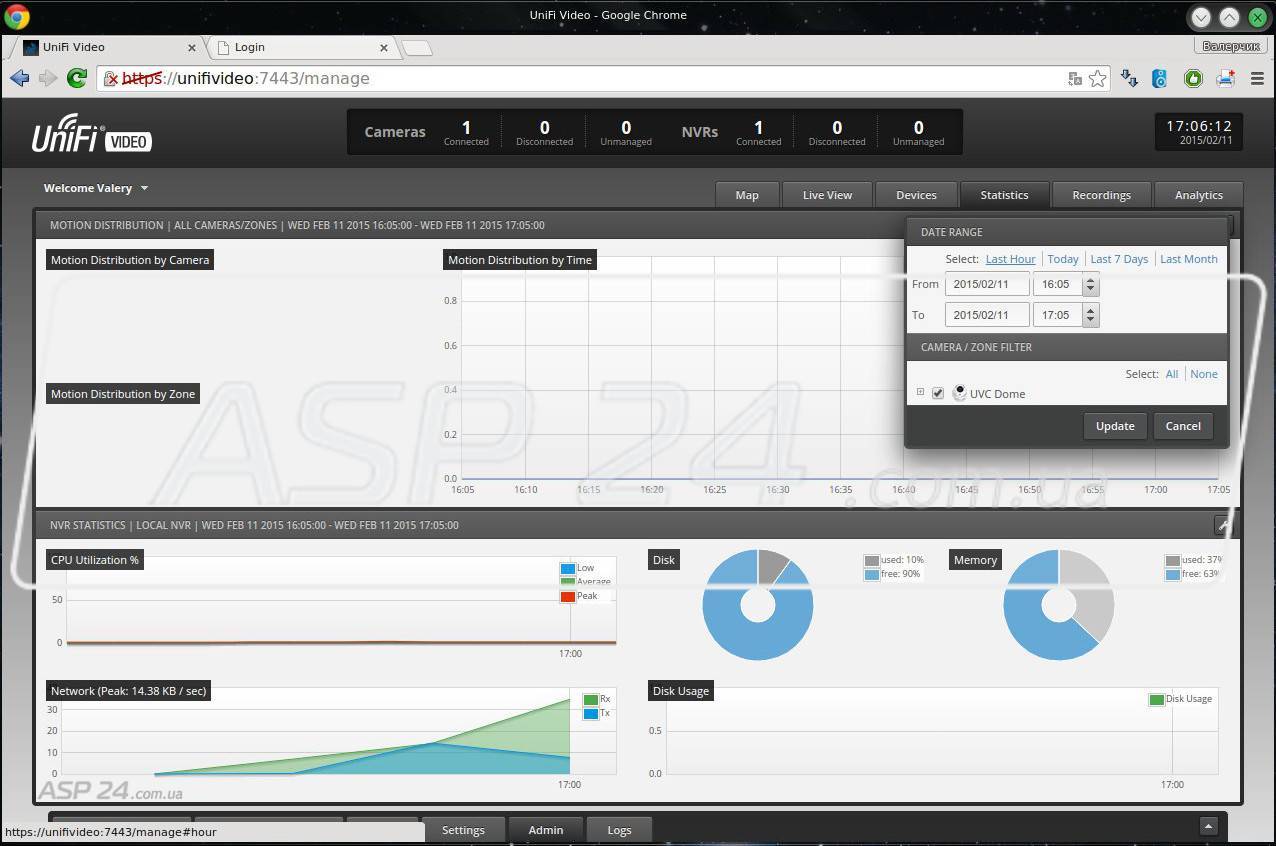This screenshot has height=846, width=1276.
Task: Click the UniFi Video logo
Action: coord(91,133)
